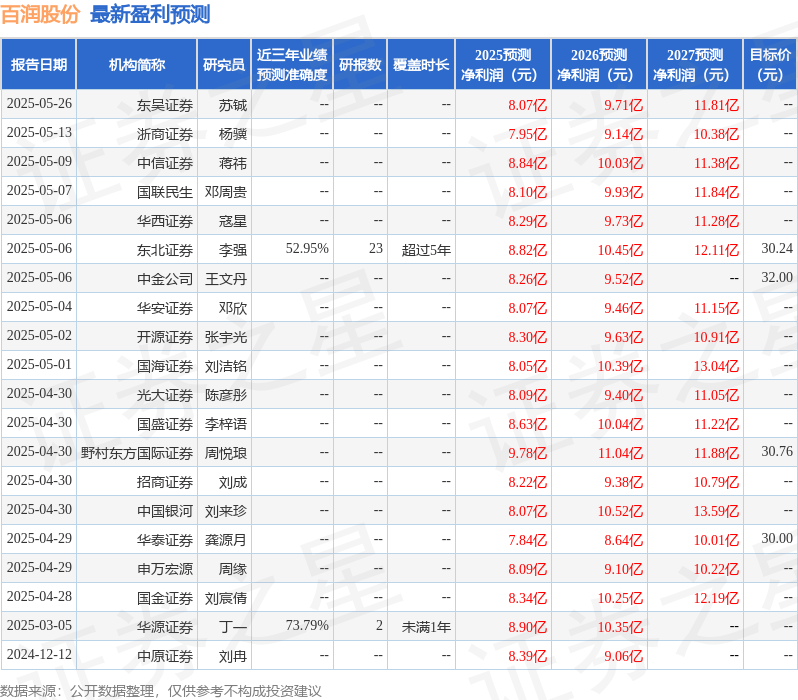Click the 11.15亿 value for 华安证券
The height and width of the screenshot is (700, 798).
[x=717, y=309]
